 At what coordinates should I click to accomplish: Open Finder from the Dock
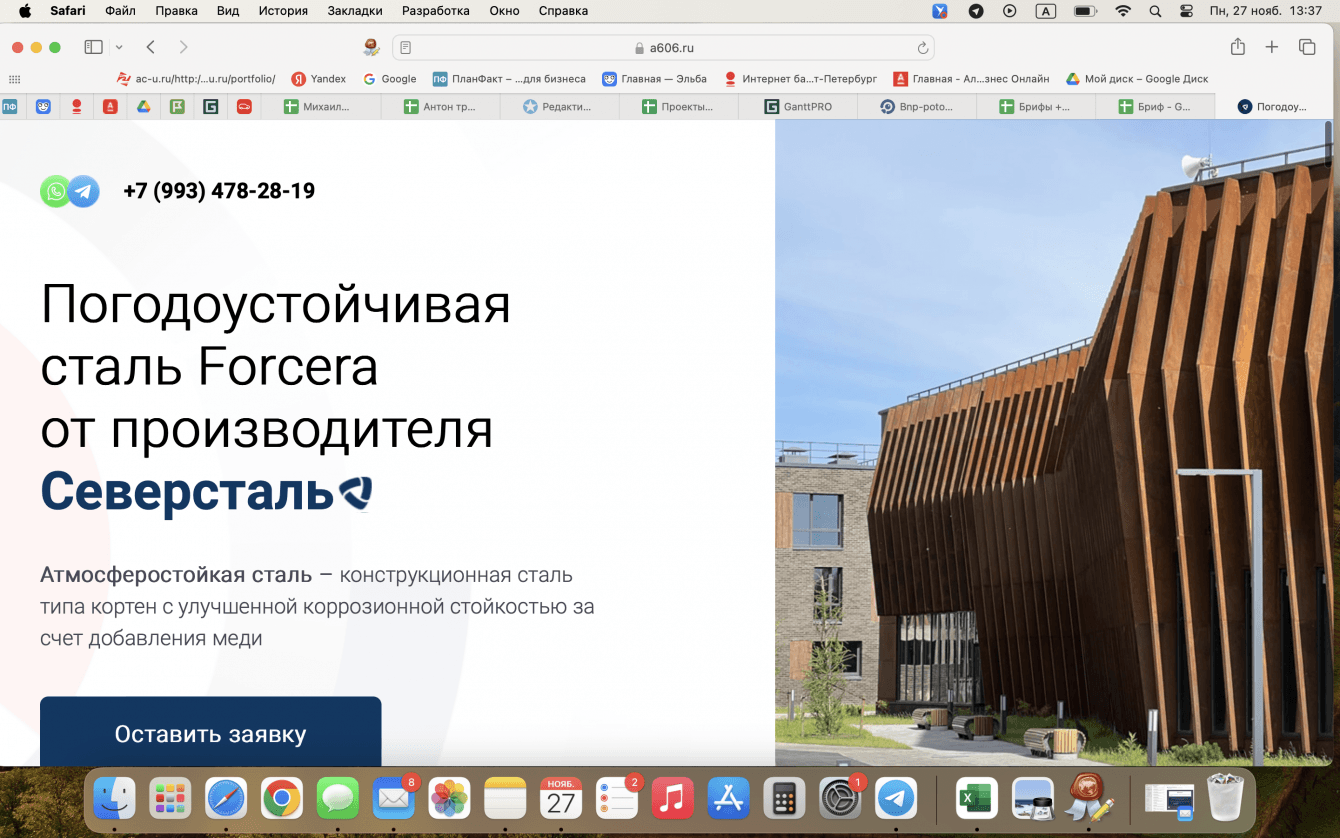(115, 799)
